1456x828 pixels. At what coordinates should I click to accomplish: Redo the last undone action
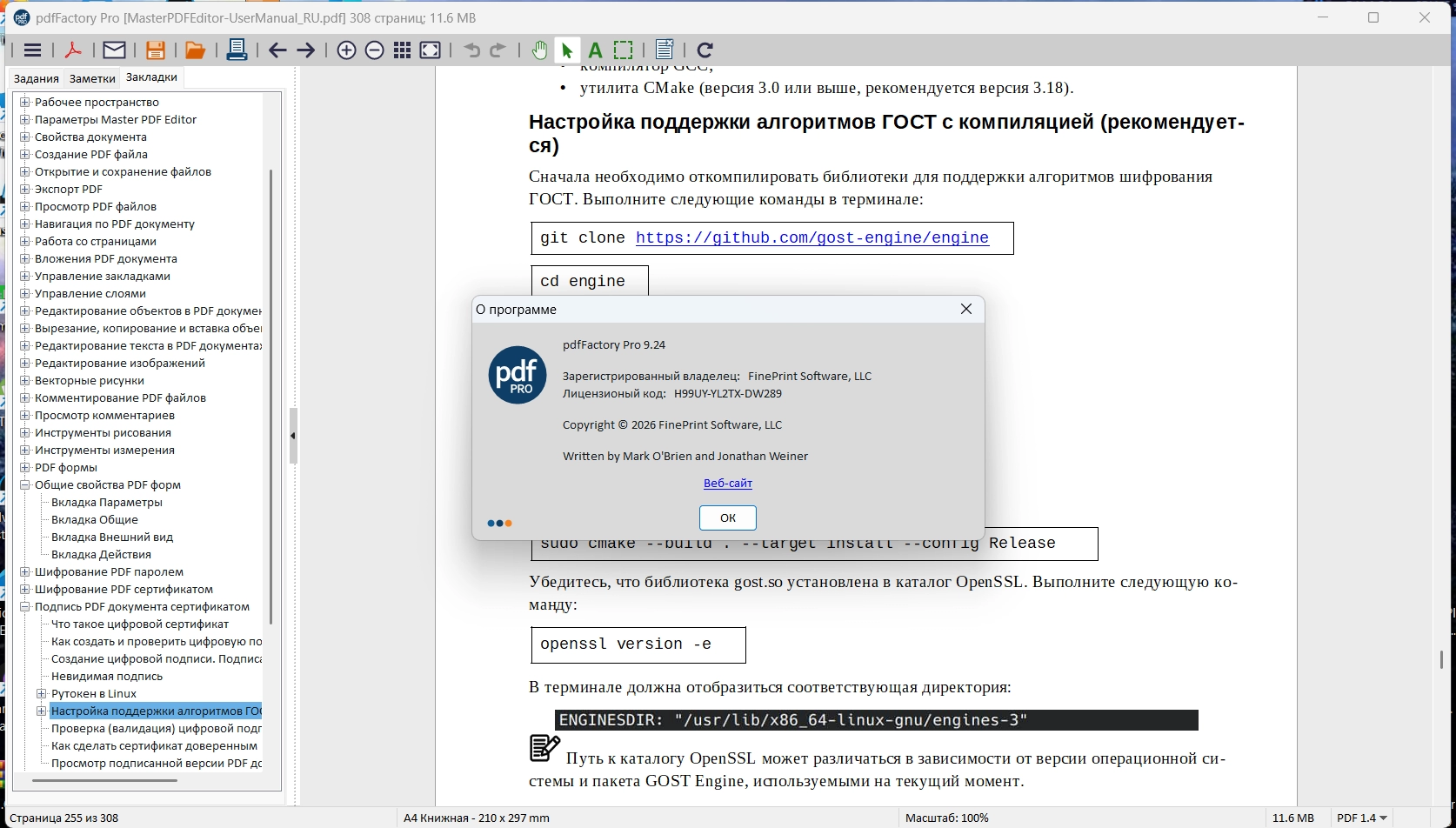[x=498, y=50]
